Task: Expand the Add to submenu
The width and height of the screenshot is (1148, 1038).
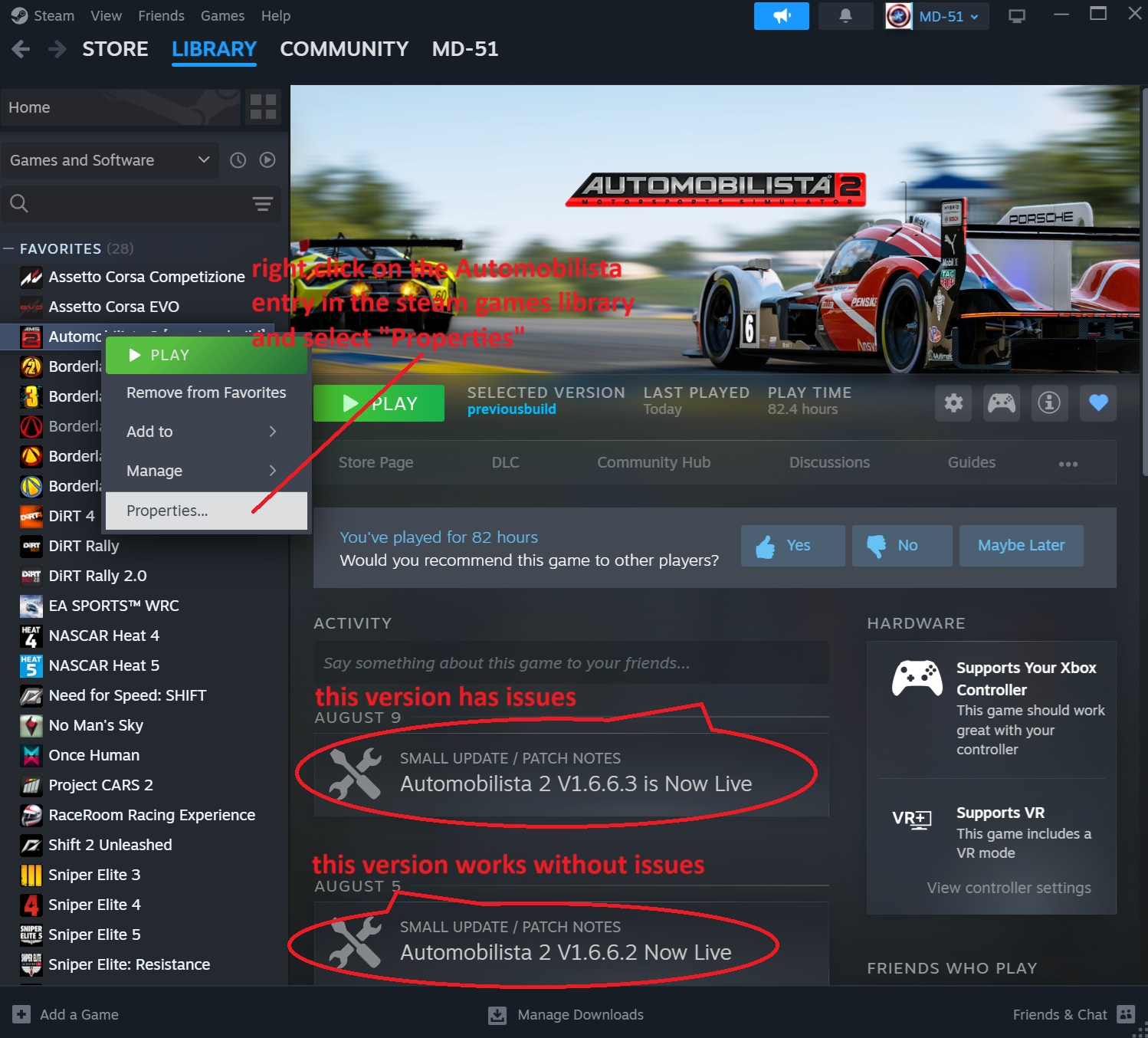Action: (206, 432)
